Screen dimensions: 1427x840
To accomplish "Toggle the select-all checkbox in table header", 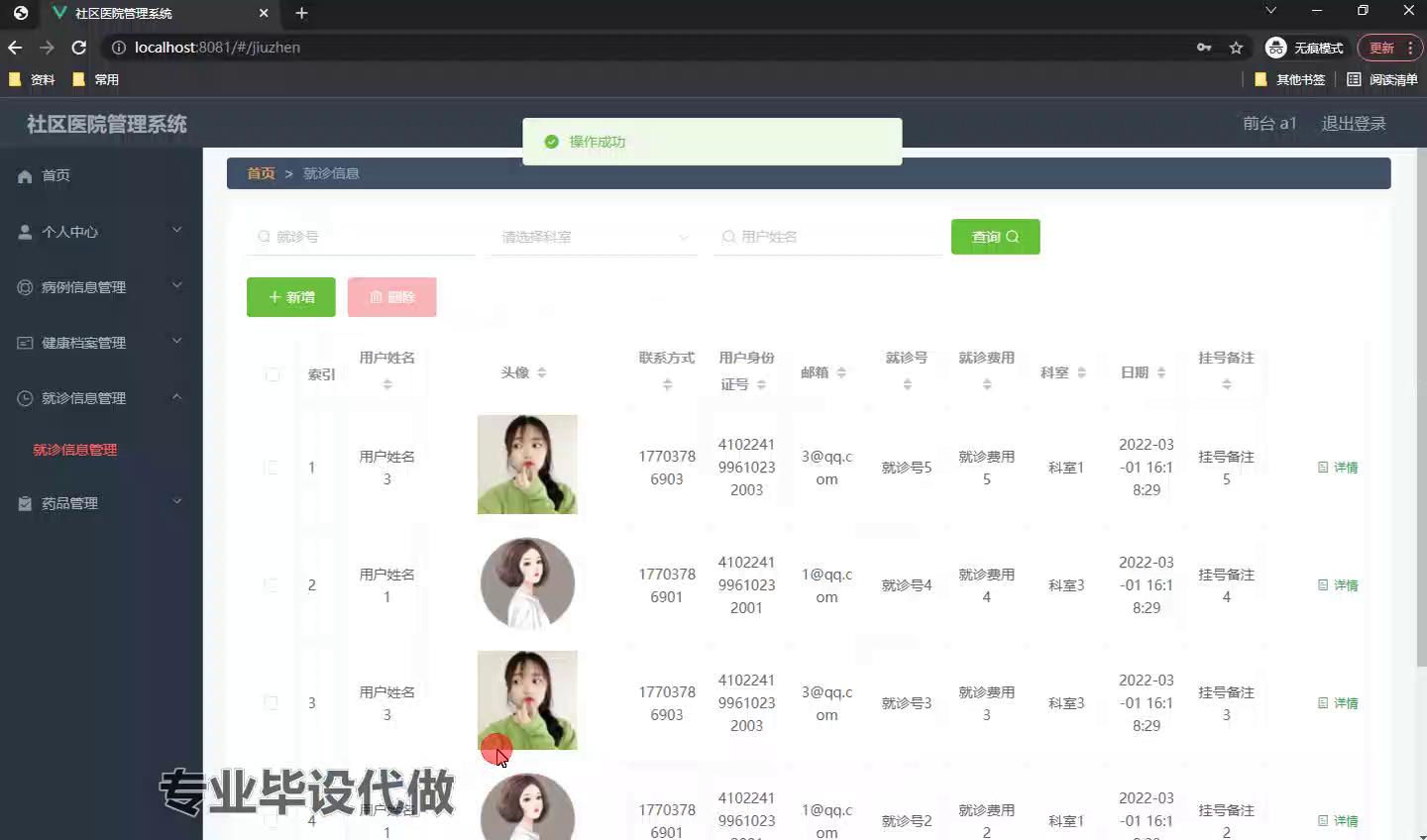I will (x=272, y=374).
